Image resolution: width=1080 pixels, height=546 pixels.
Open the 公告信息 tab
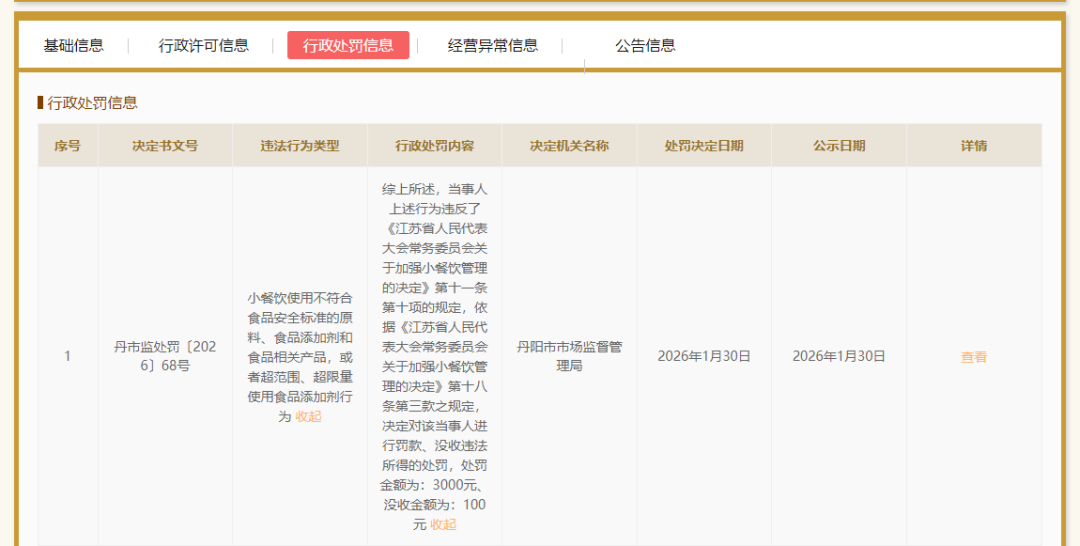point(645,45)
